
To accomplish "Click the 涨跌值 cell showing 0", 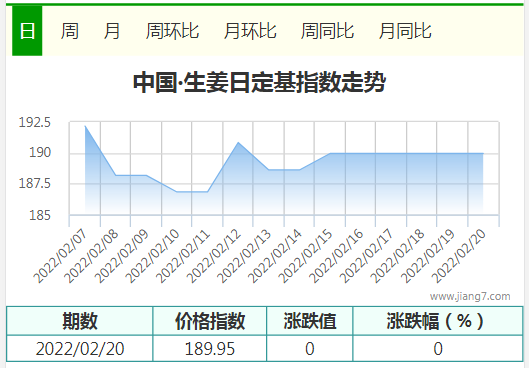I will tap(309, 348).
